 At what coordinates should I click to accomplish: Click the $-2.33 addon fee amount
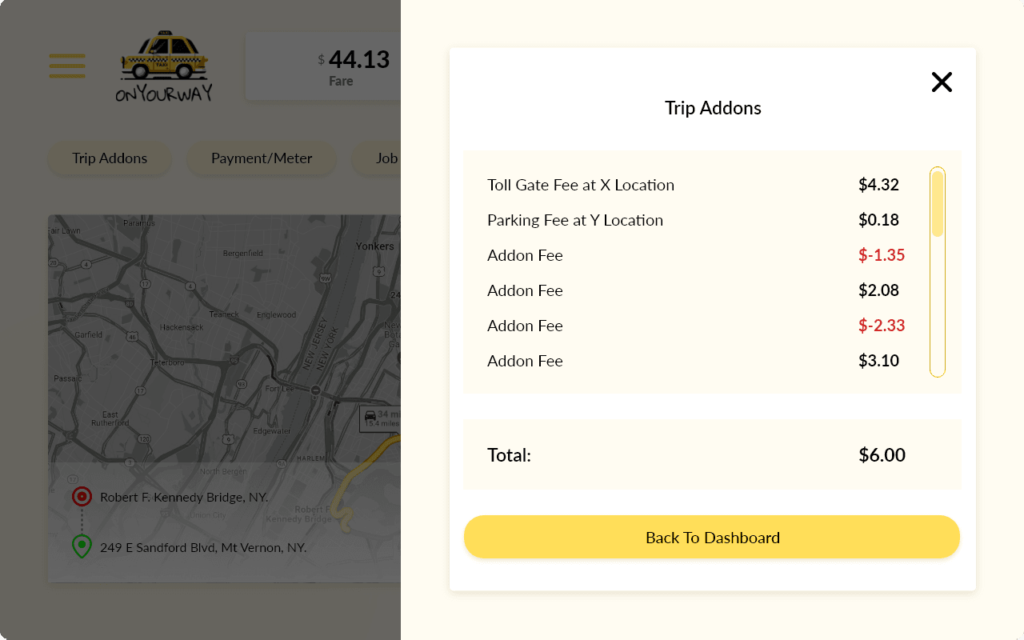coord(881,325)
